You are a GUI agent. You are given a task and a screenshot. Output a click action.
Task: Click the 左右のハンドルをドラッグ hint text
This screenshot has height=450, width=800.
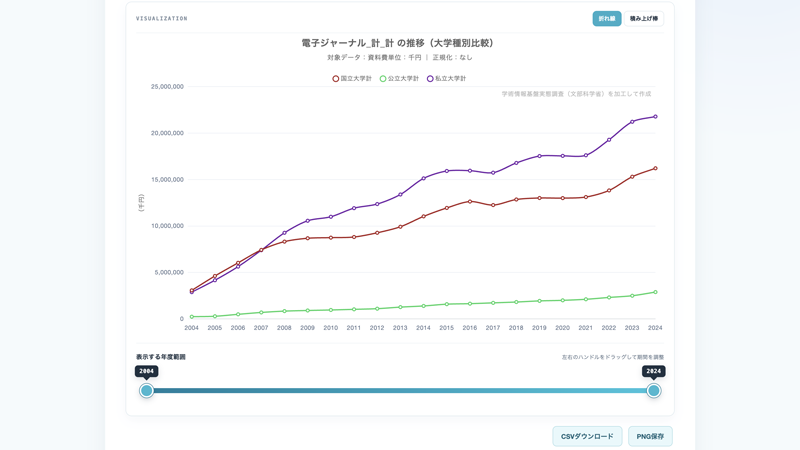pyautogui.click(x=613, y=357)
